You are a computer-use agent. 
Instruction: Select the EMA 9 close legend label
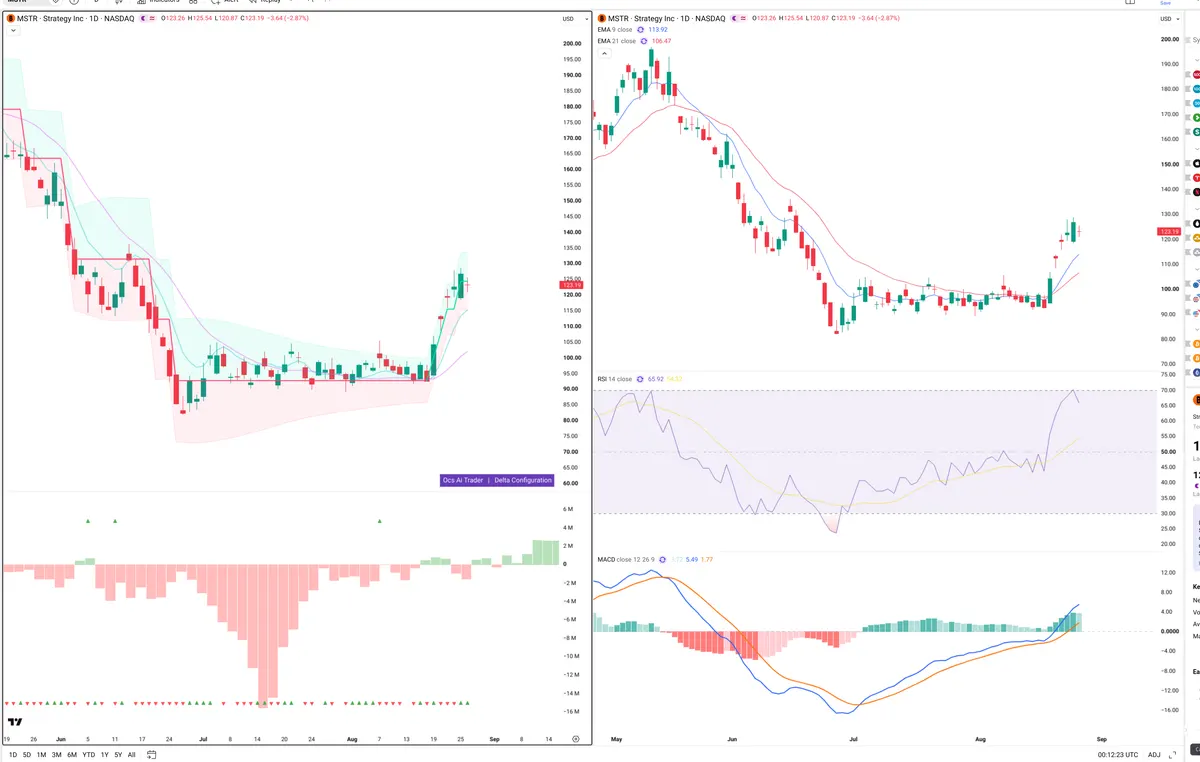click(x=615, y=30)
